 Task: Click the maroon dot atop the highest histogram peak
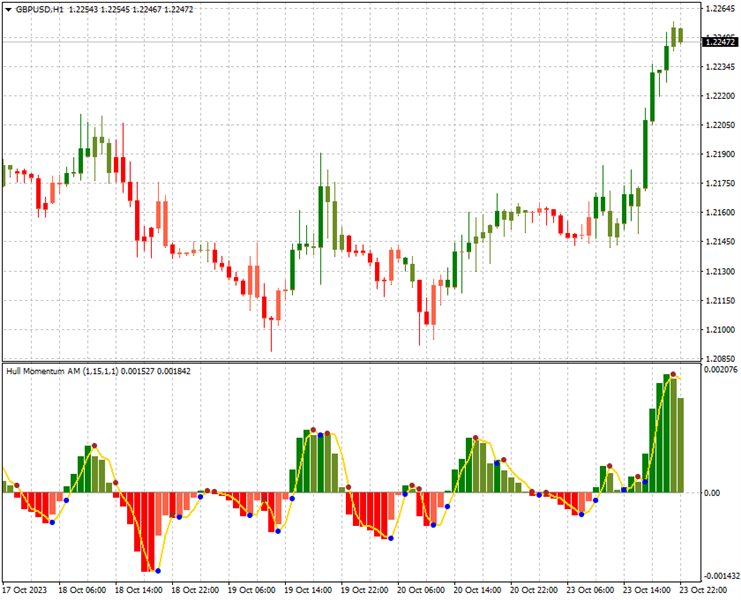(673, 374)
